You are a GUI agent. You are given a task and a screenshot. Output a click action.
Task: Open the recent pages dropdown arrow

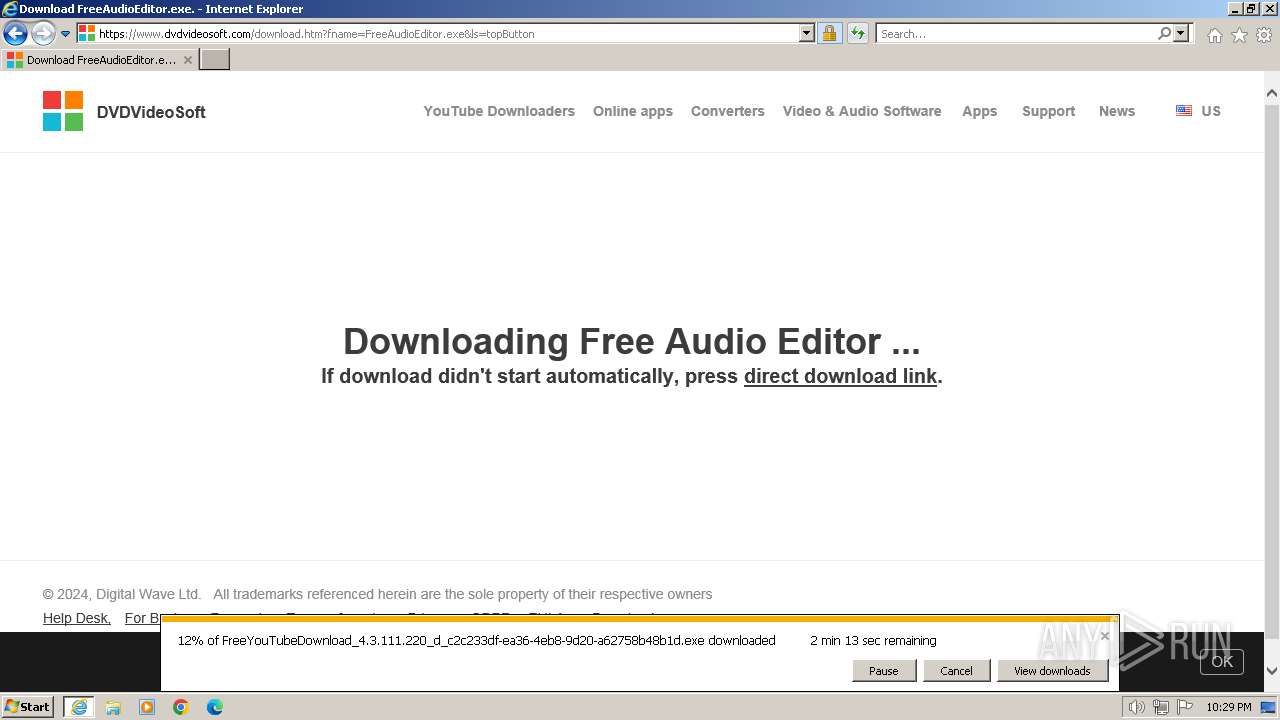coord(66,34)
